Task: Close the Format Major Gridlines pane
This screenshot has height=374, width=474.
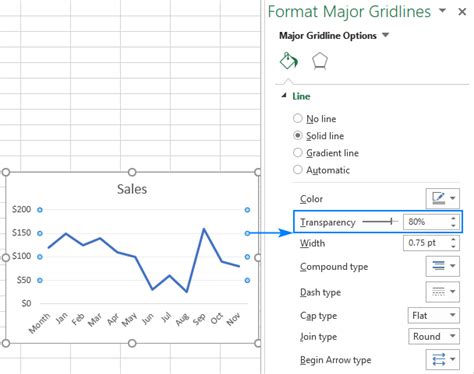Action: tap(462, 12)
